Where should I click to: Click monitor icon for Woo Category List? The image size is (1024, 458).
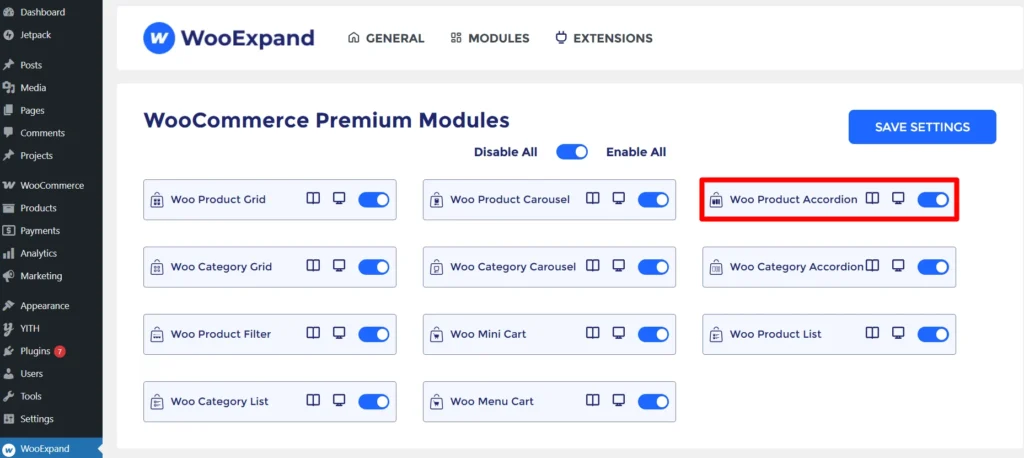click(339, 400)
